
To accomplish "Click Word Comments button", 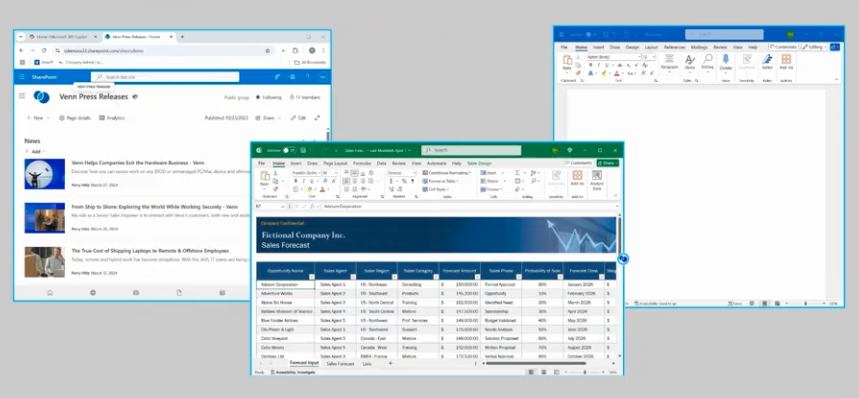I will coord(783,47).
